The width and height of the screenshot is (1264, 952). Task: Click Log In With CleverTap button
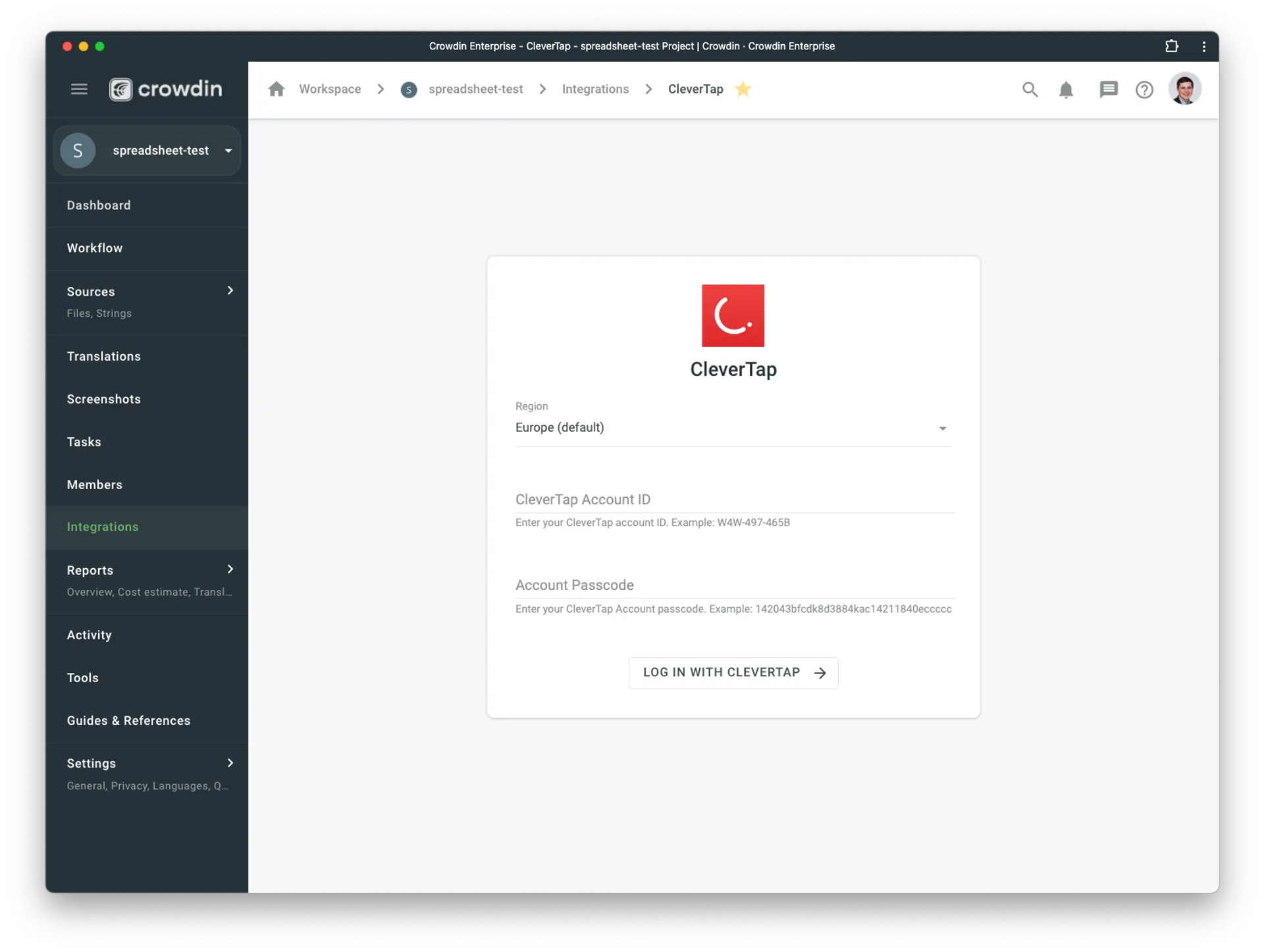point(733,673)
